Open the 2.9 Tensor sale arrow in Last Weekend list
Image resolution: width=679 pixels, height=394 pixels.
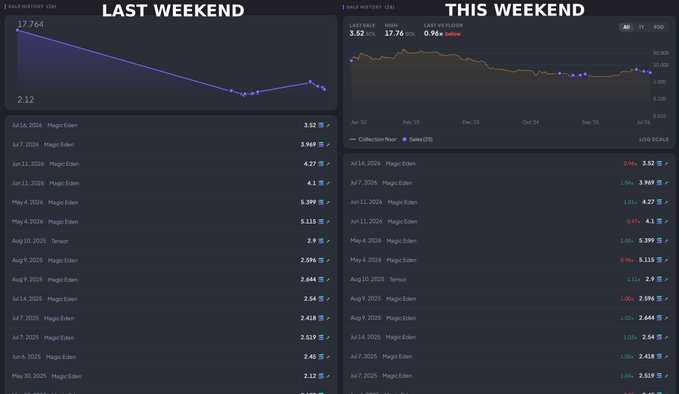pyautogui.click(x=328, y=241)
